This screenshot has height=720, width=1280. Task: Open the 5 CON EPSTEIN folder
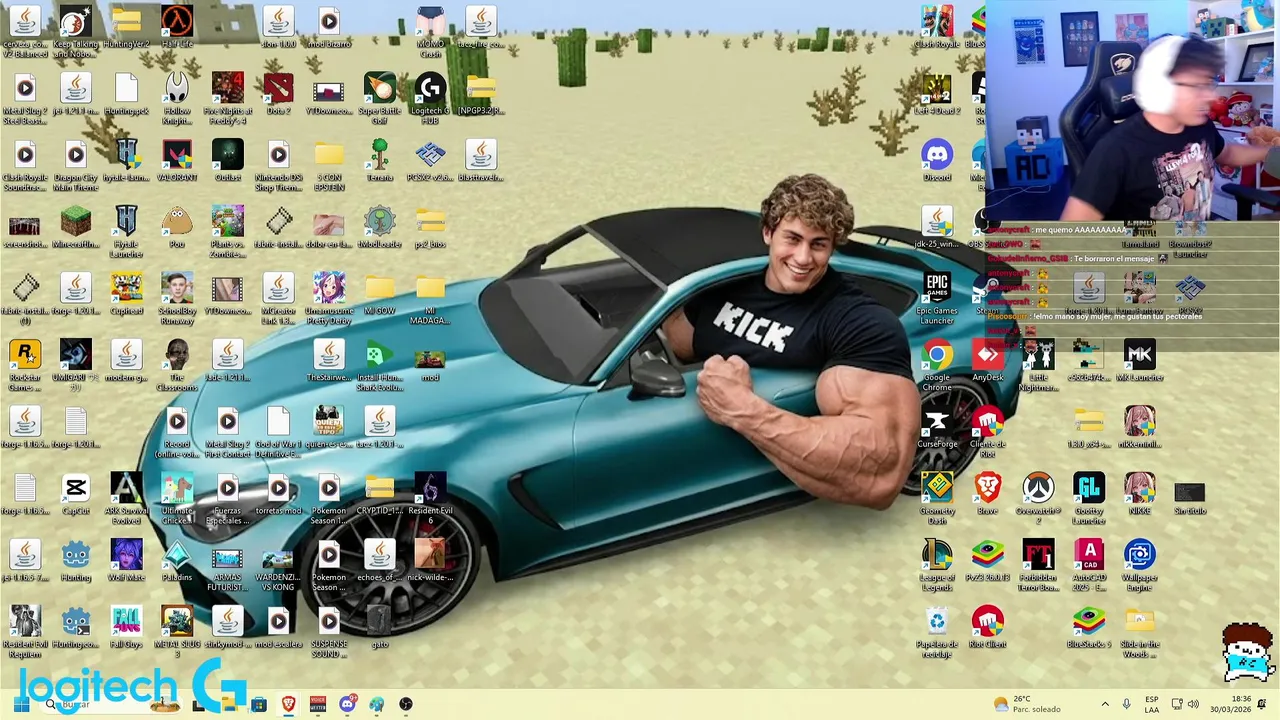pos(328,155)
